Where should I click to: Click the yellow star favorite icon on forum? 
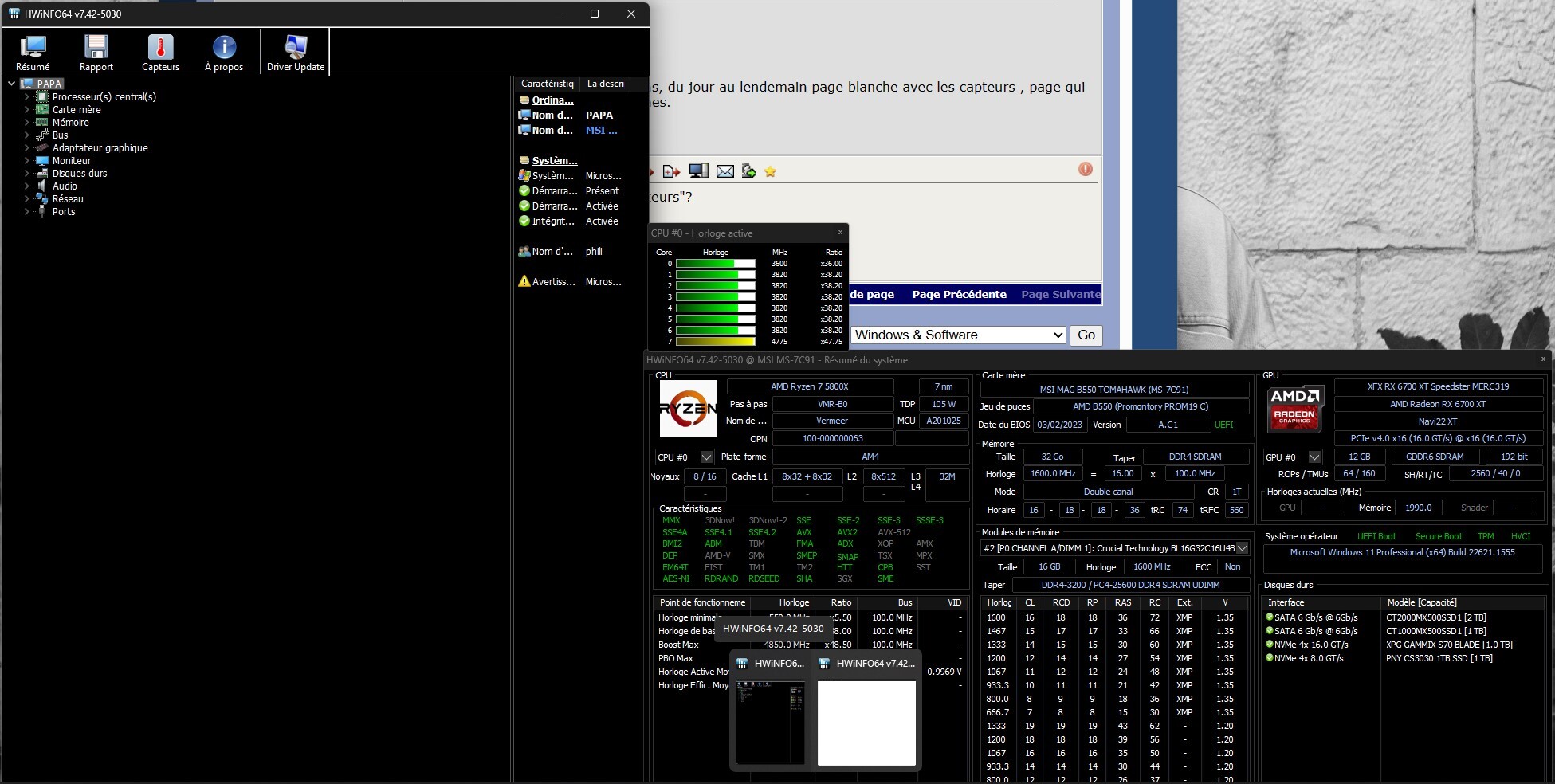coord(770,171)
